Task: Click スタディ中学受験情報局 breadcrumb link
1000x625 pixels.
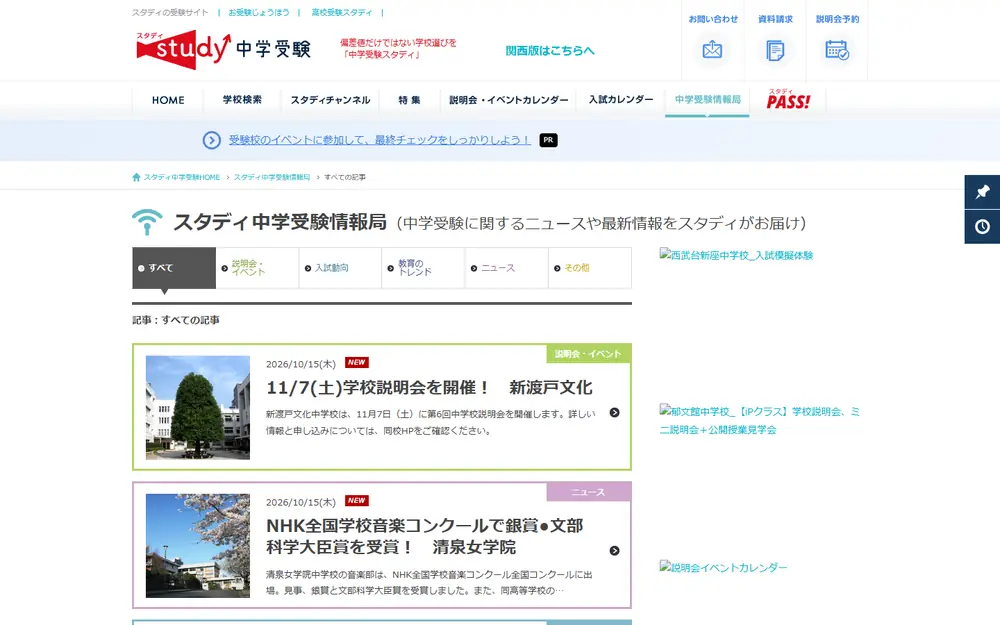Action: (272, 177)
